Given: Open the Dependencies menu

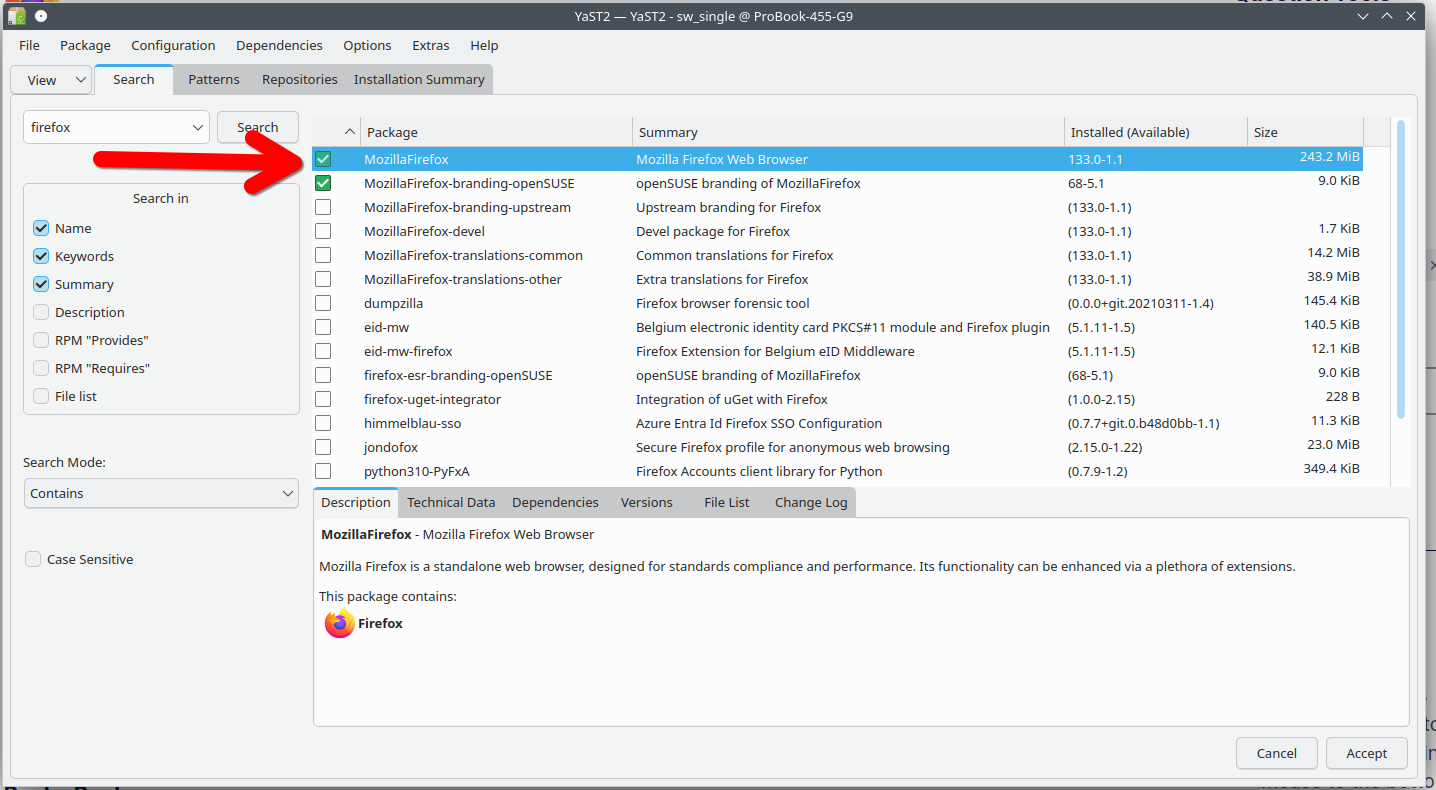Looking at the screenshot, I should (279, 45).
